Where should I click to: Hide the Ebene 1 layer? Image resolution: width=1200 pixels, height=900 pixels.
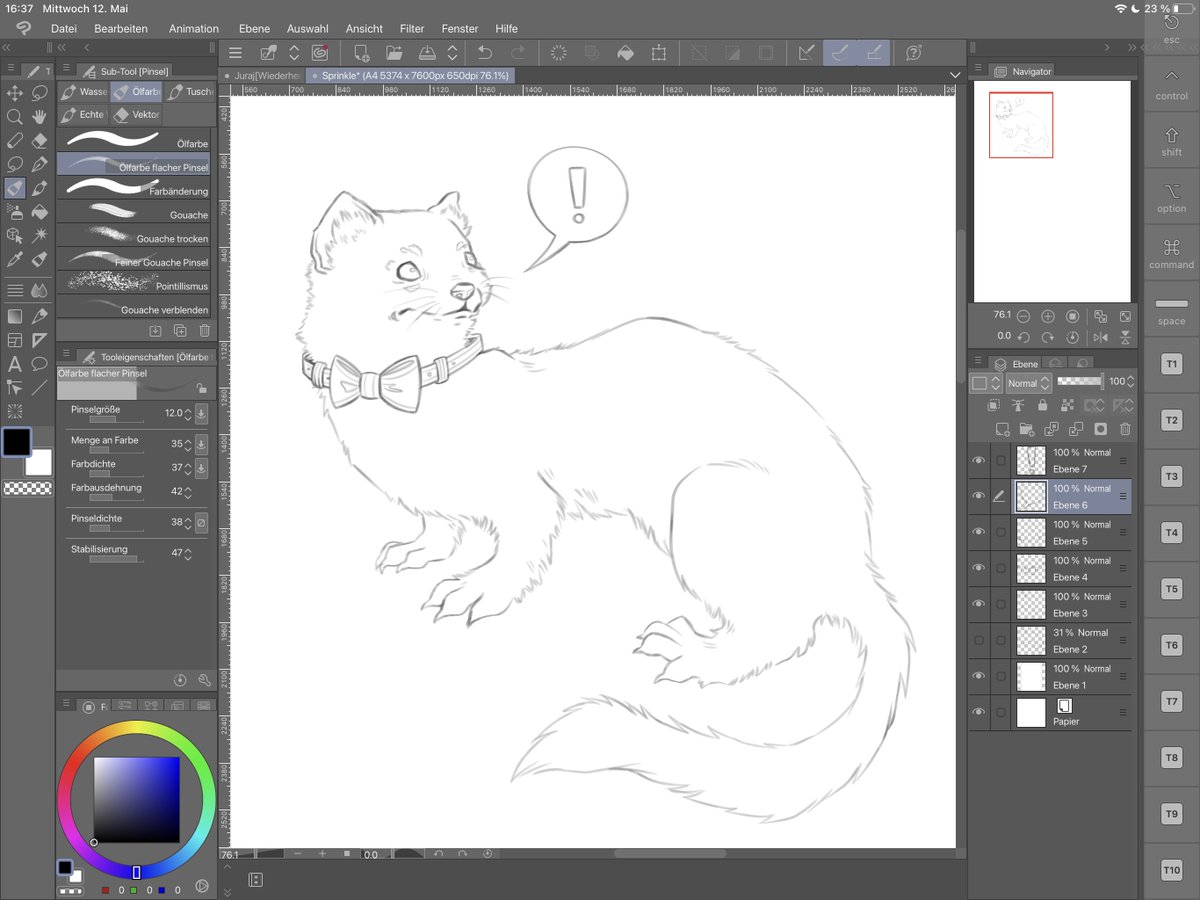coord(978,677)
